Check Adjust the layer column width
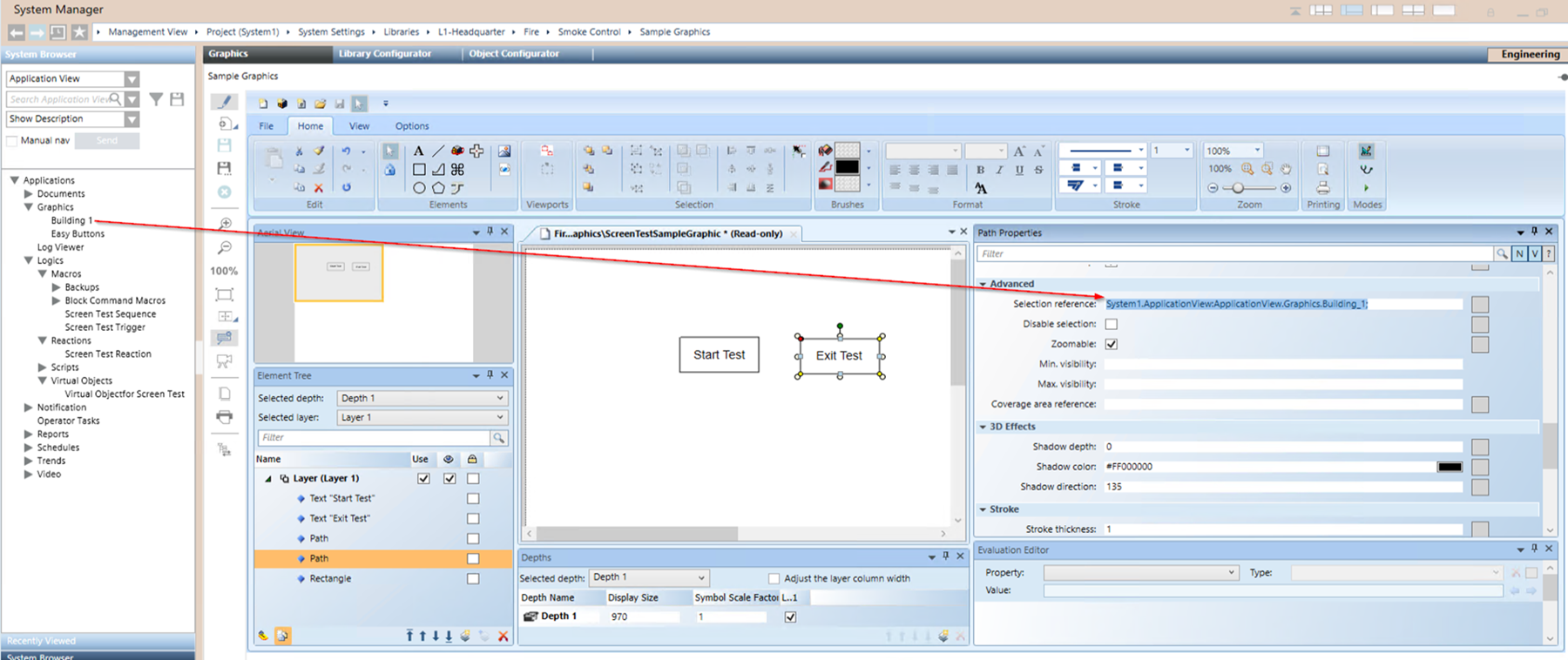 click(774, 578)
